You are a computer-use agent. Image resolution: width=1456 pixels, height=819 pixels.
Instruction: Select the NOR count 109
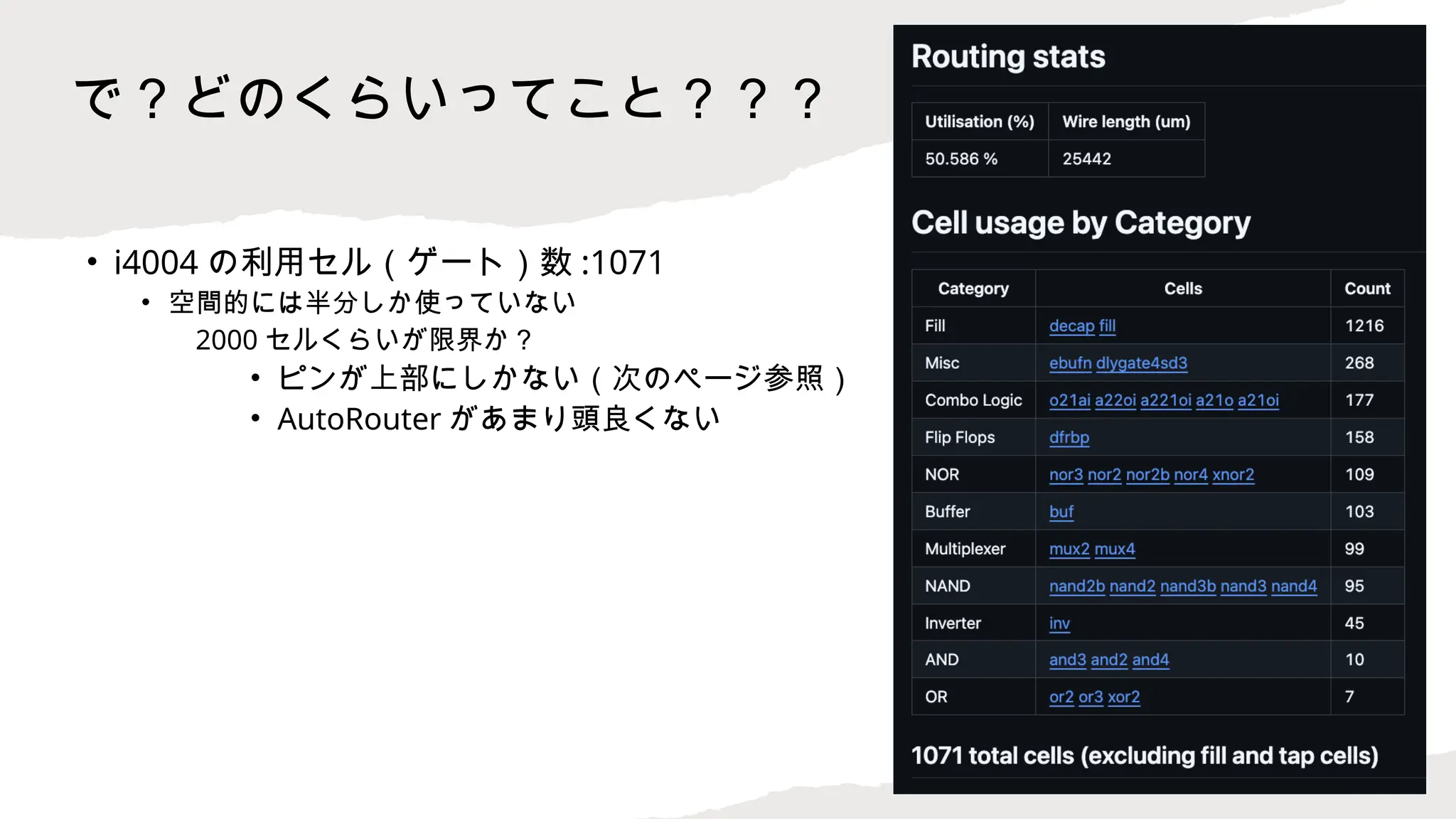(x=1359, y=474)
